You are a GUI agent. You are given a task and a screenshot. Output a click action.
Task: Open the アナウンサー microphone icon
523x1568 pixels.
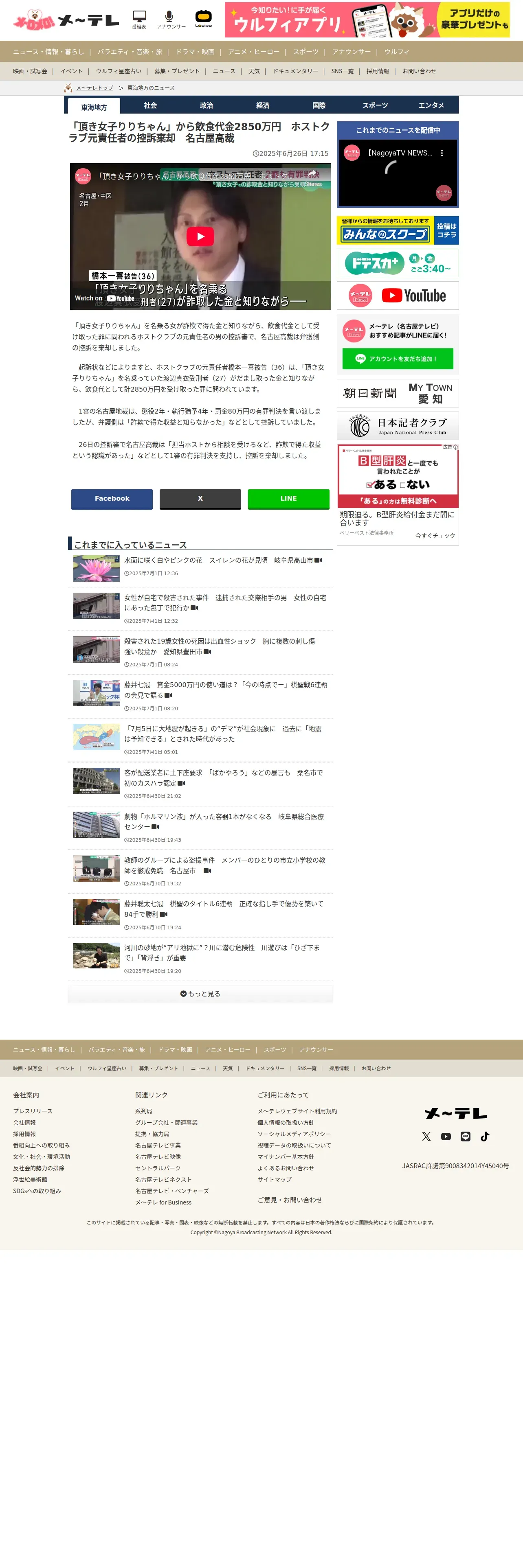(171, 20)
